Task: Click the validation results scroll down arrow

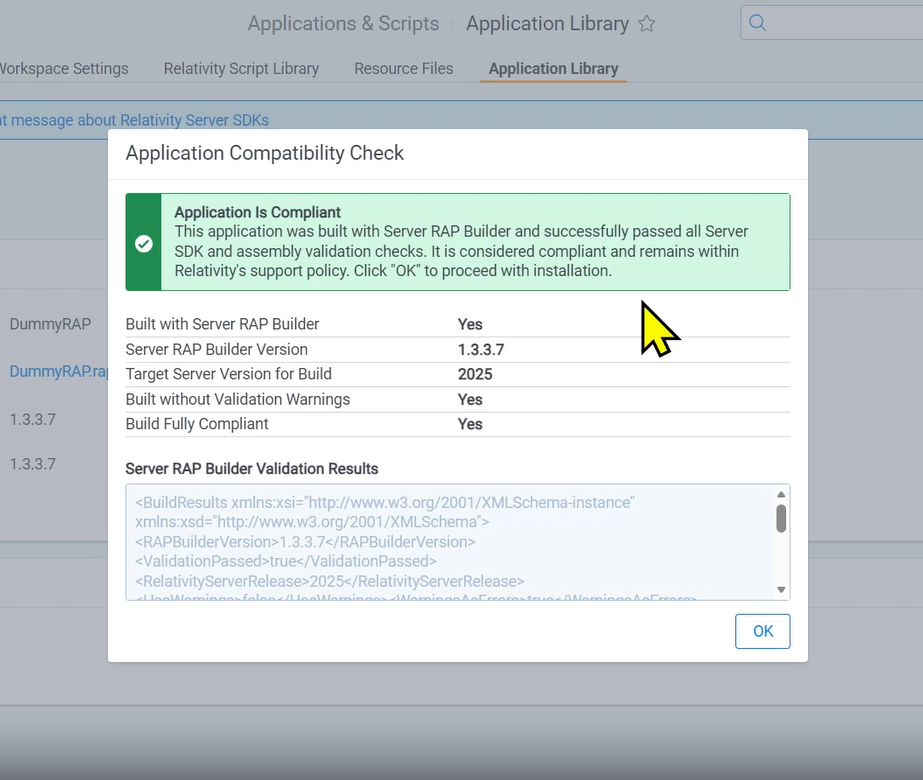Action: (781, 590)
